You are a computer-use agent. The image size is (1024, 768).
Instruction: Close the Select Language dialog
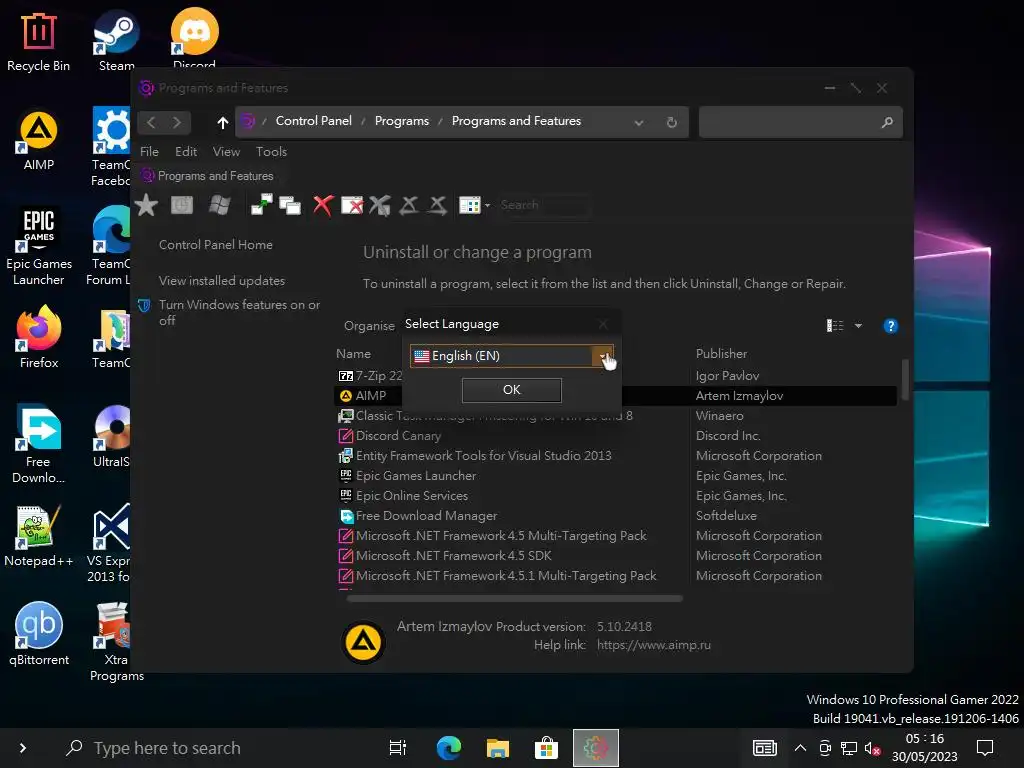tap(603, 324)
